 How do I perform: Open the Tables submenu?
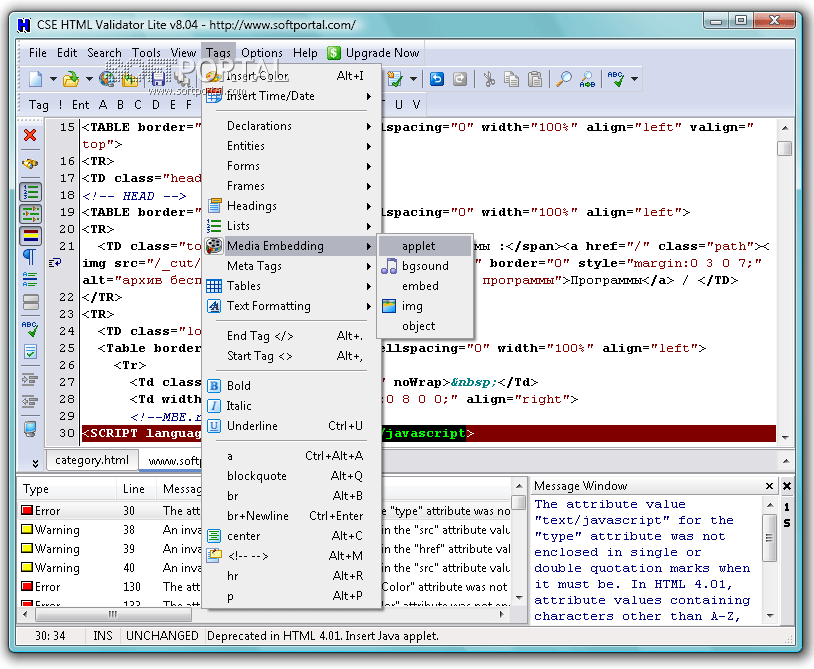click(291, 286)
